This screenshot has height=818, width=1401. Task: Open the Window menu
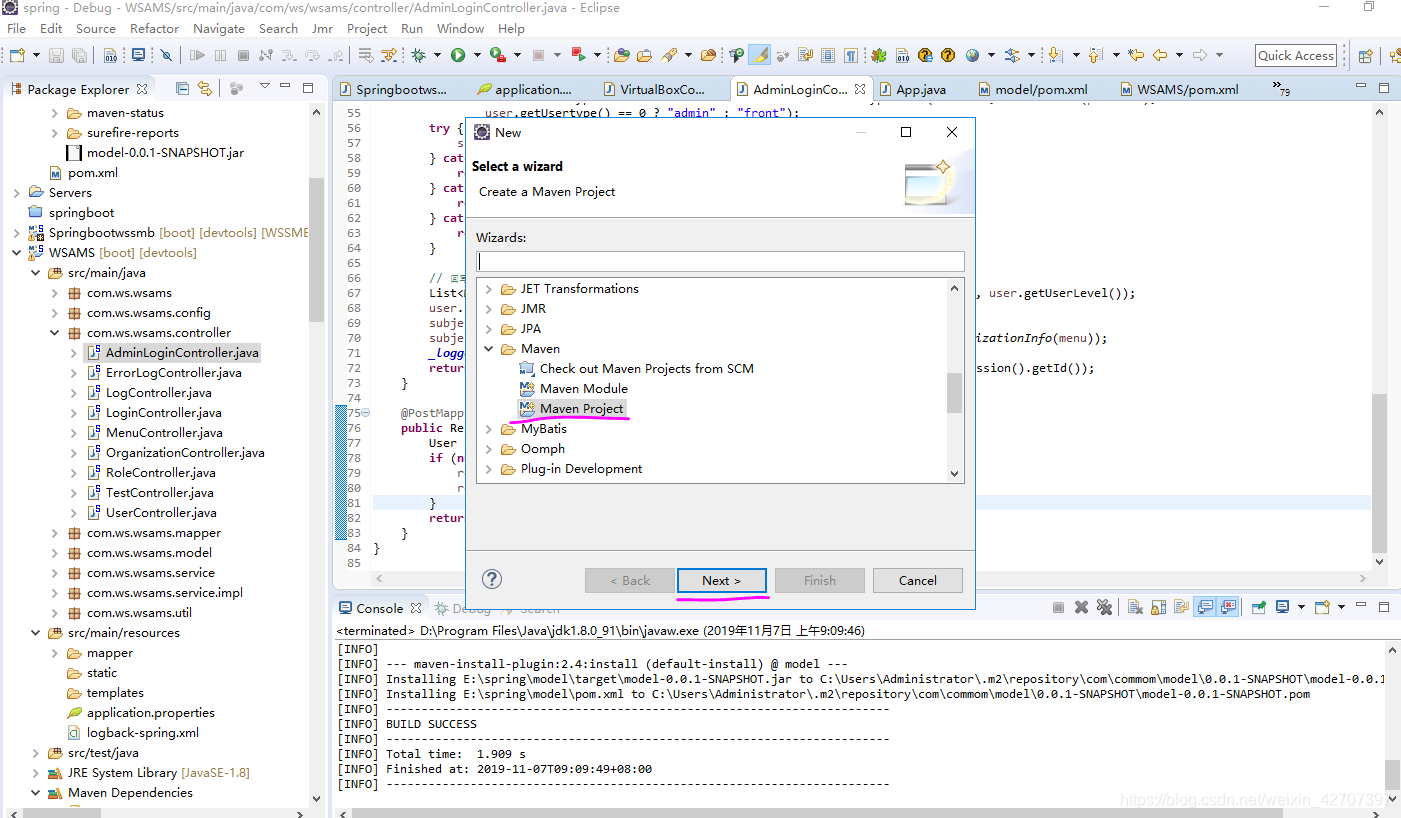click(460, 28)
